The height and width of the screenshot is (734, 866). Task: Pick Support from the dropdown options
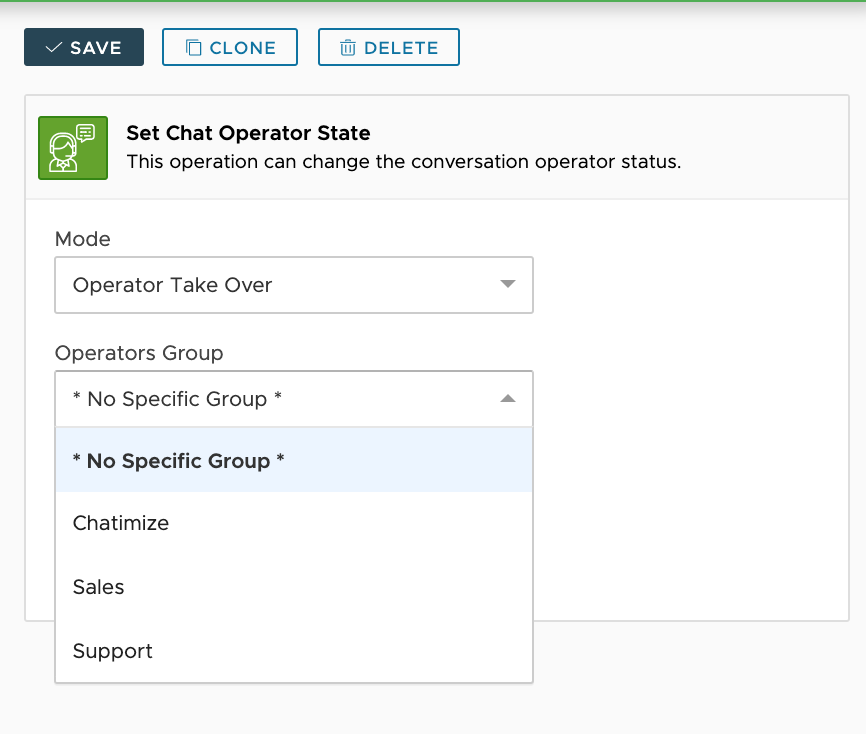113,651
